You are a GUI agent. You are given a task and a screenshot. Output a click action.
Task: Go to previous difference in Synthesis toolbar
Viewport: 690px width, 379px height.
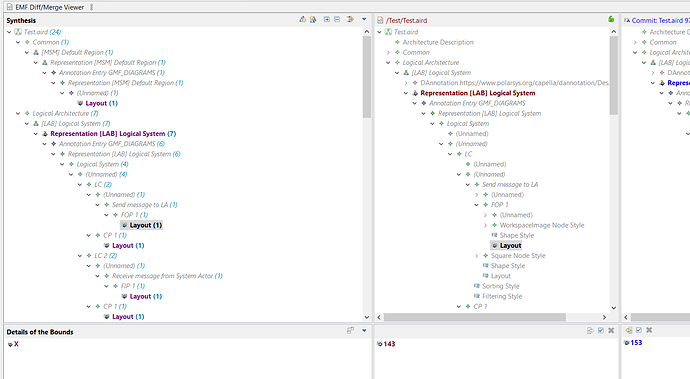313,19
